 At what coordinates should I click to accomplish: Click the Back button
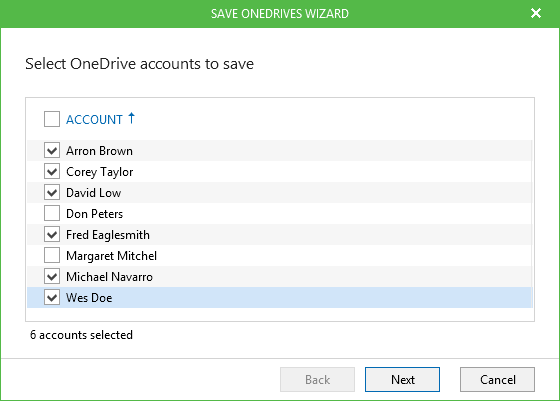click(x=317, y=379)
